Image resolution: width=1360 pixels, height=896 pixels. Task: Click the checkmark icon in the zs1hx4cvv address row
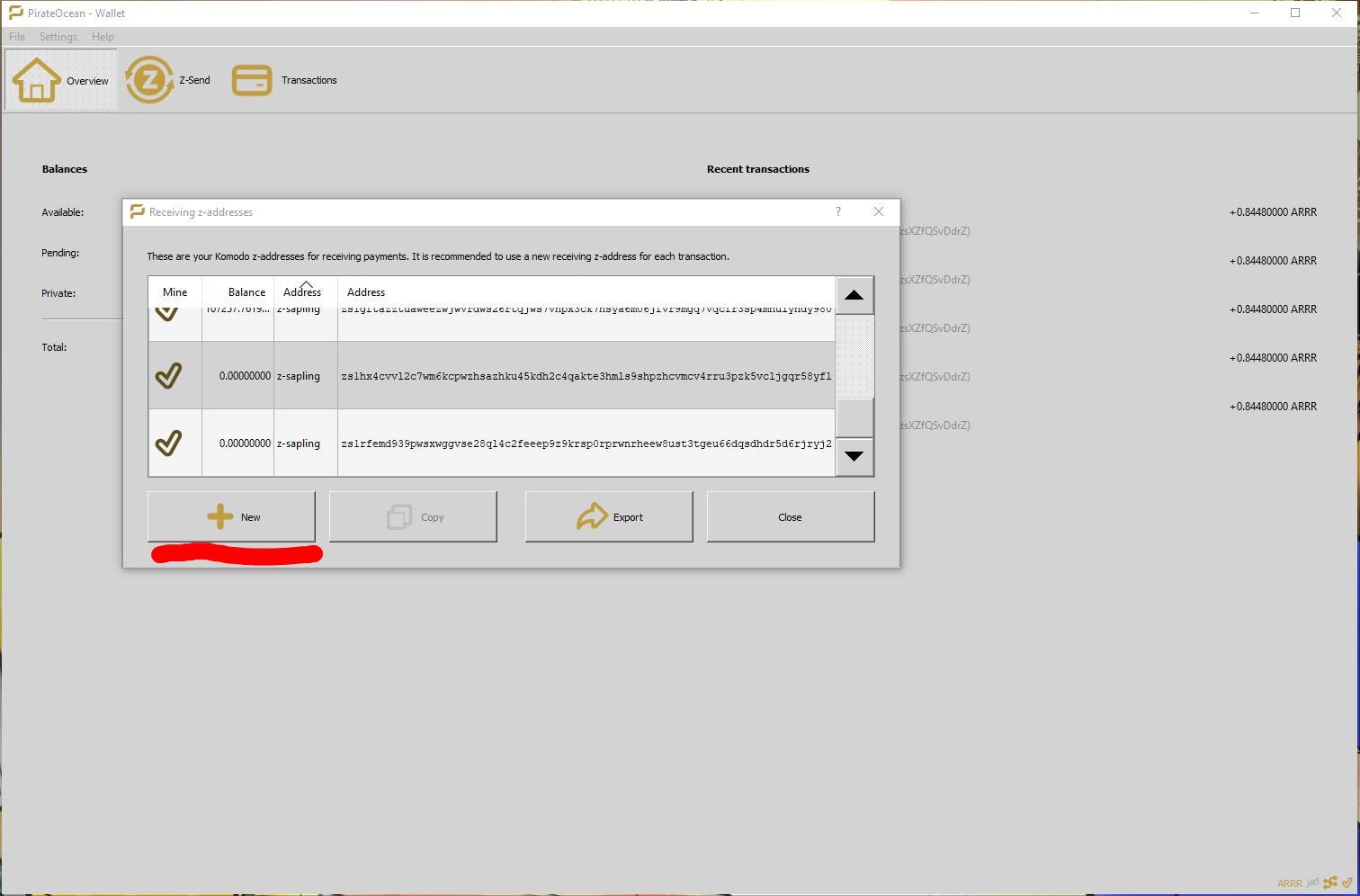[168, 375]
